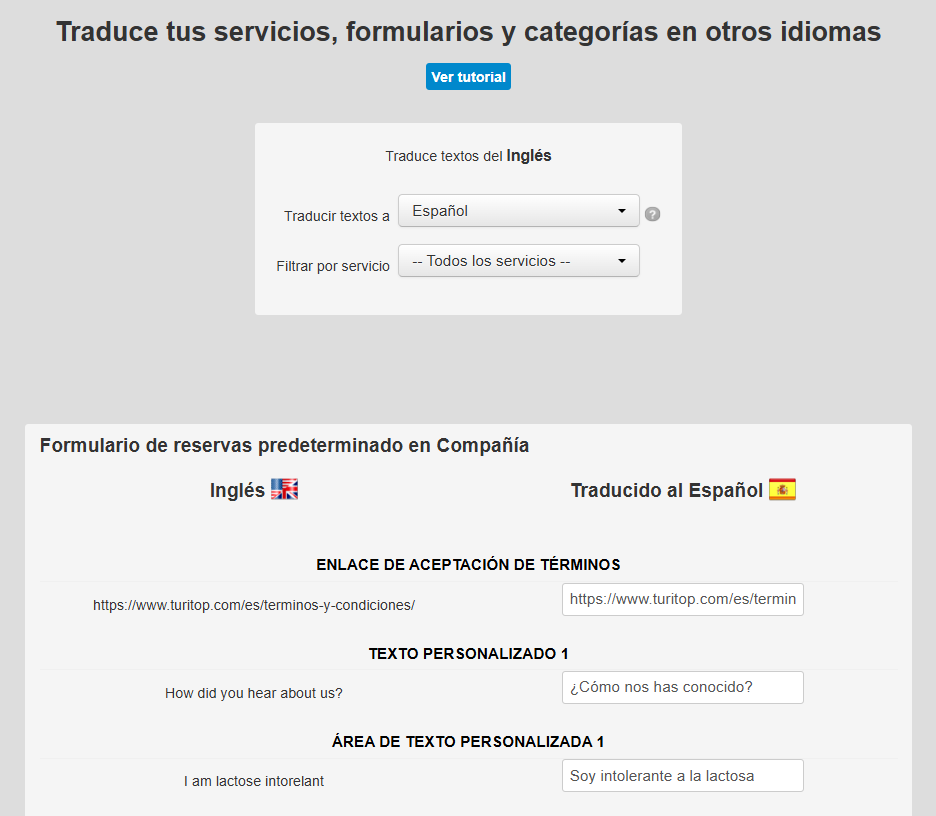Click the Spain flag beside Traducido al Español
Image resolution: width=936 pixels, height=816 pixels.
click(x=782, y=489)
